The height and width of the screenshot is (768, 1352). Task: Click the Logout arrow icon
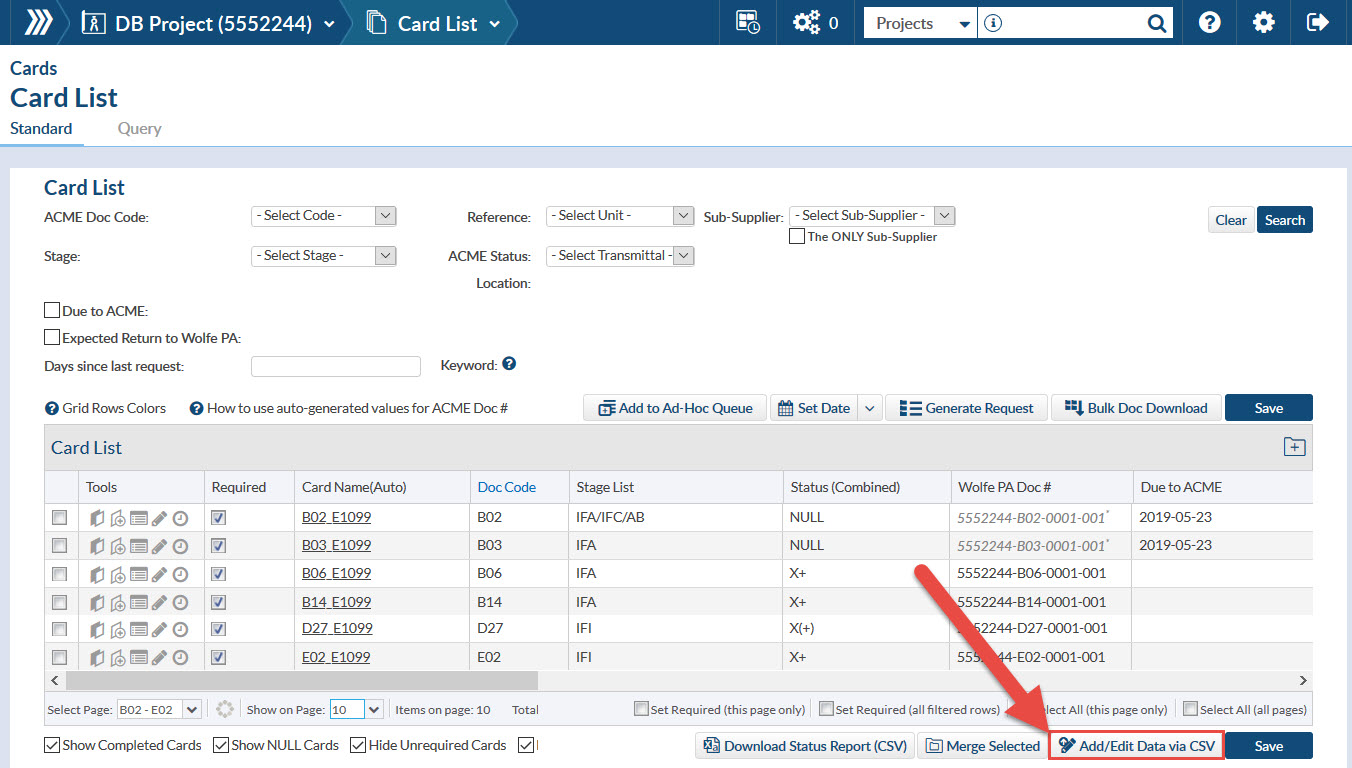coord(1318,22)
